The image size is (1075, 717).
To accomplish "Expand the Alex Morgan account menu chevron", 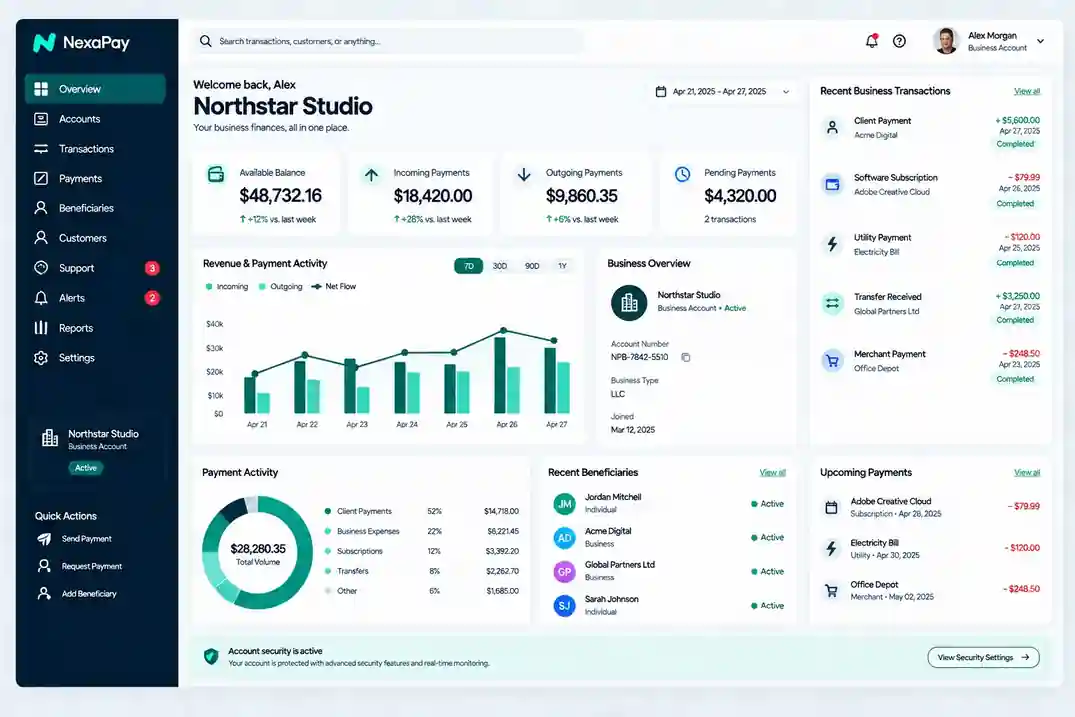I will coord(1040,42).
